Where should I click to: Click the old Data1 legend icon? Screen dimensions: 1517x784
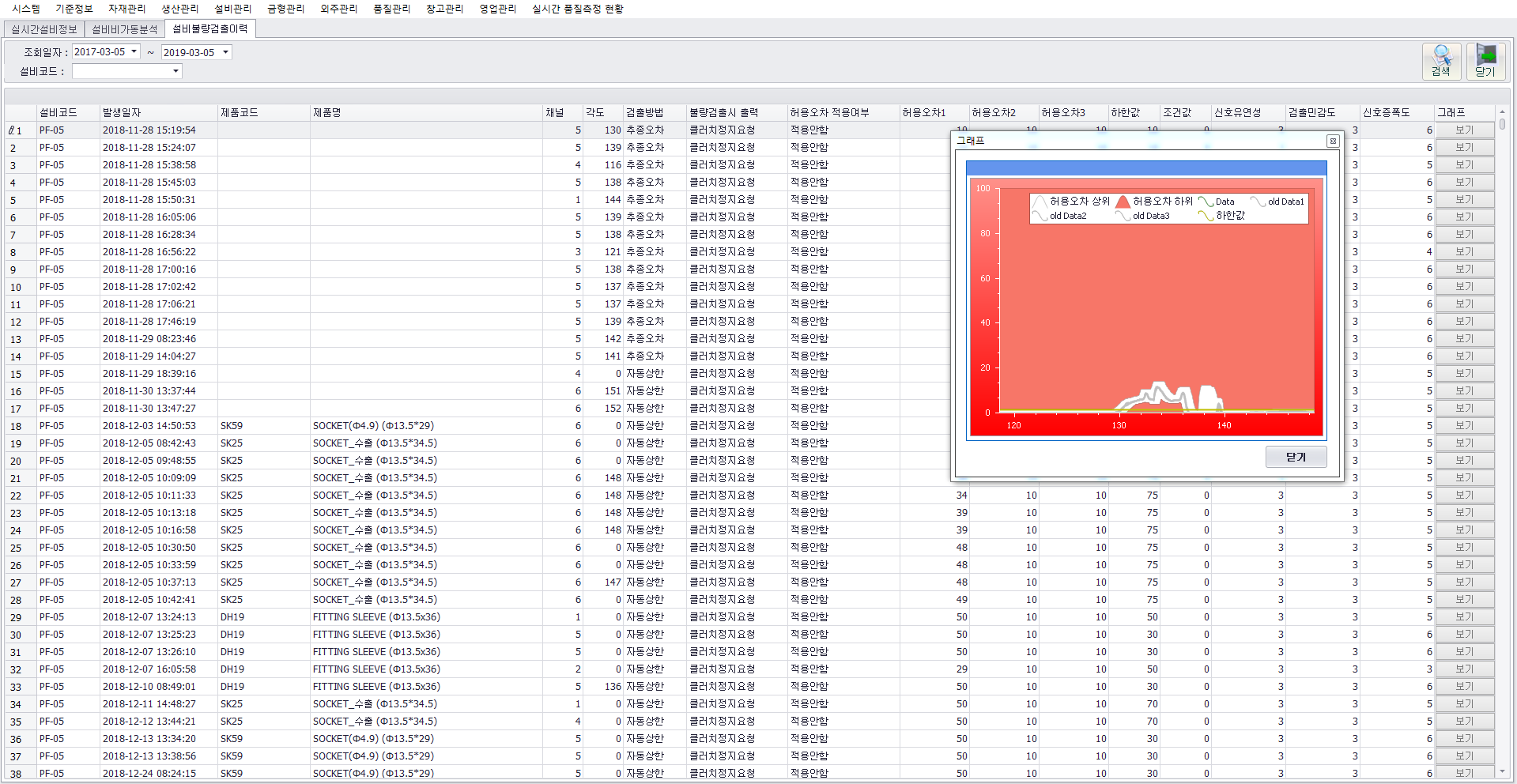point(1258,202)
